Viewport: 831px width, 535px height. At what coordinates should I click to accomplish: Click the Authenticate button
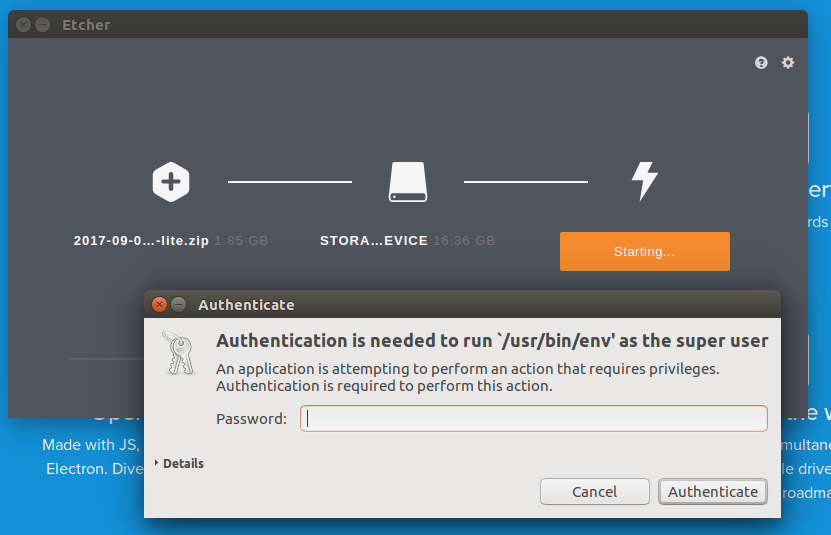point(712,491)
